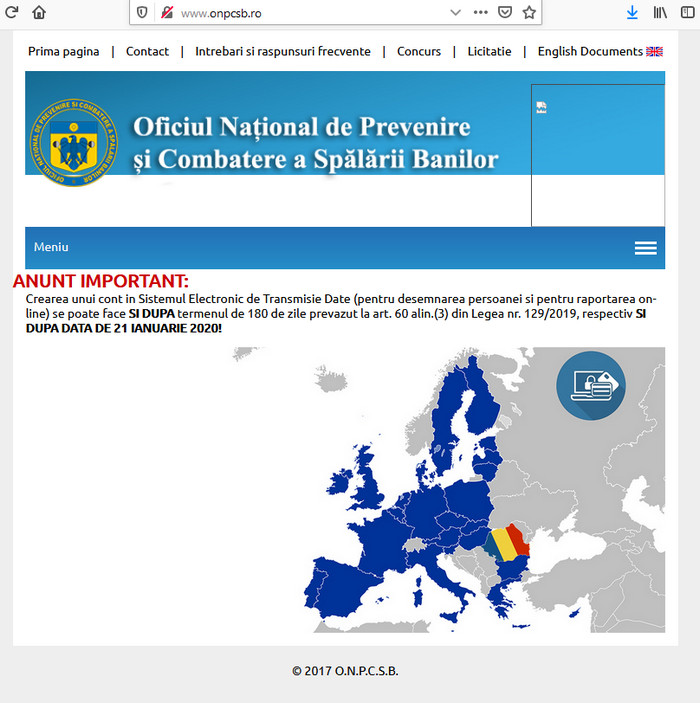
Task: Save page to Pocket
Action: (x=505, y=13)
